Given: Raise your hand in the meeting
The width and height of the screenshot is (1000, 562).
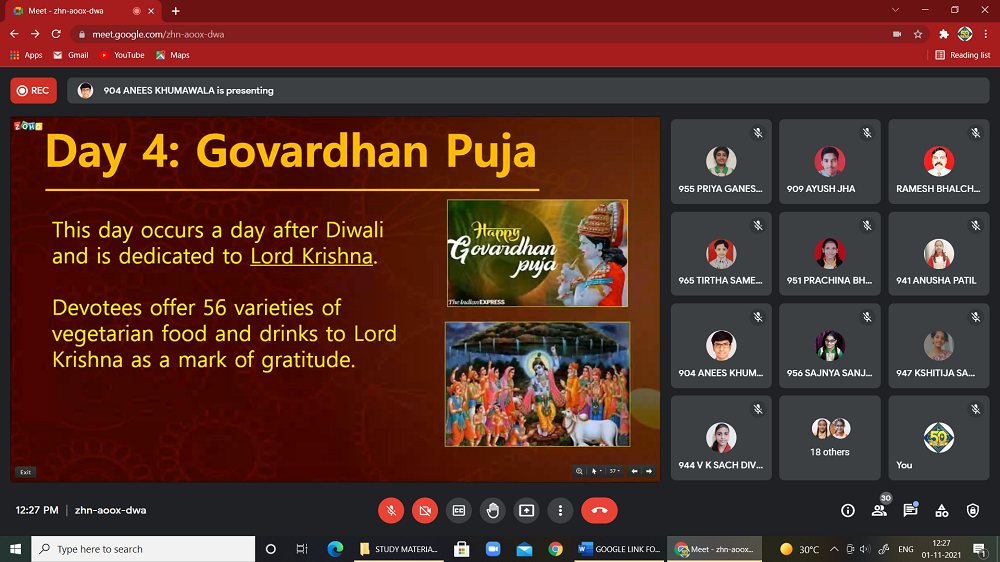Looking at the screenshot, I should click(x=492, y=510).
